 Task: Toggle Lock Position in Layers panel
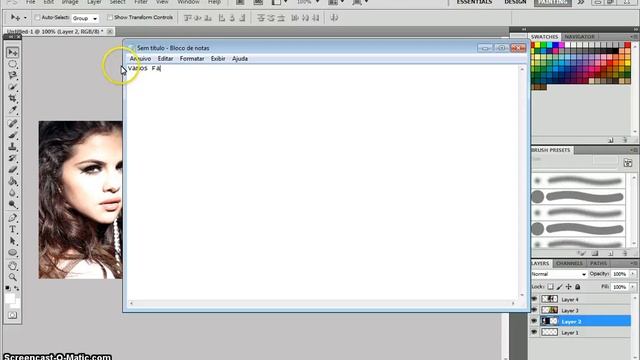click(569, 287)
